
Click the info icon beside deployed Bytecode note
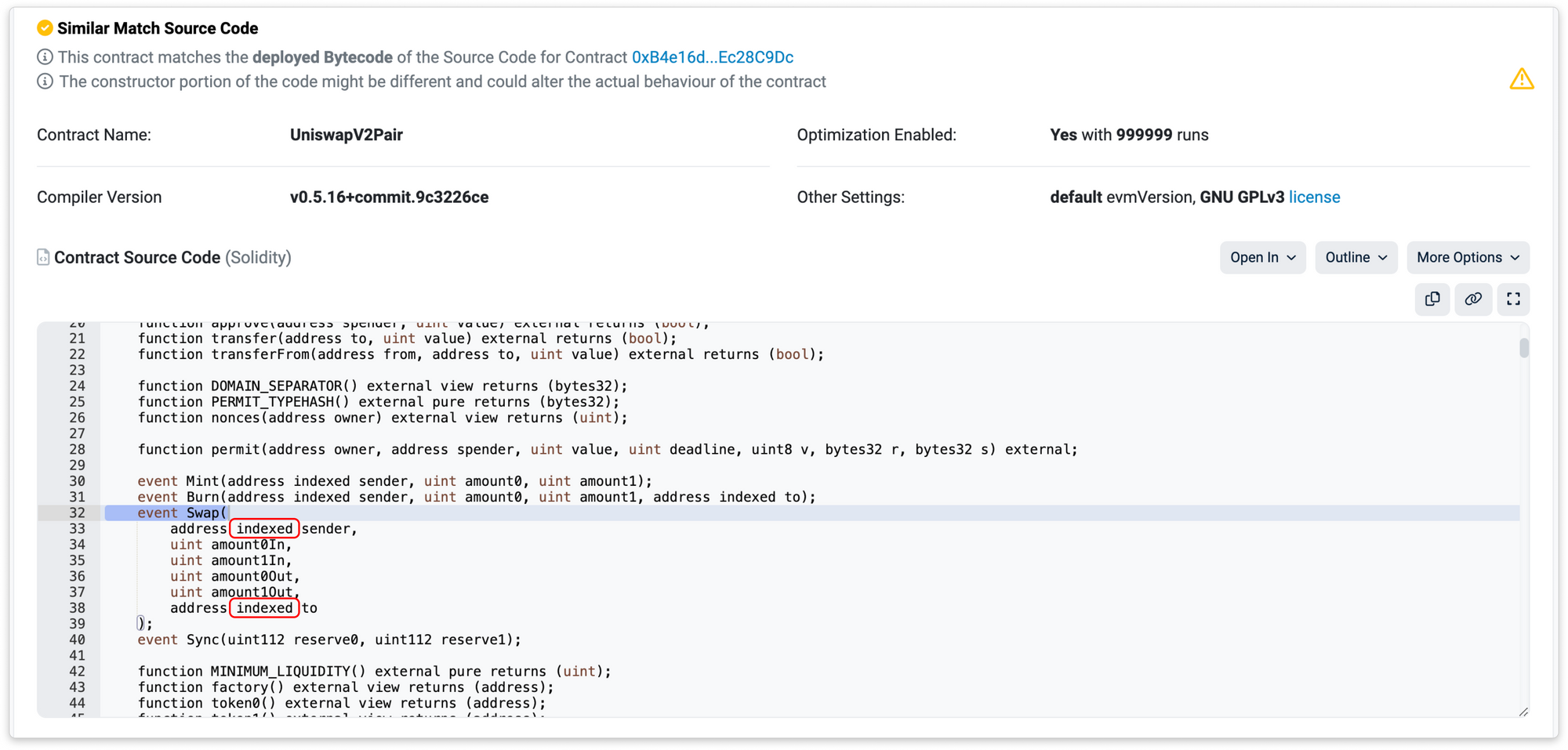click(x=45, y=57)
